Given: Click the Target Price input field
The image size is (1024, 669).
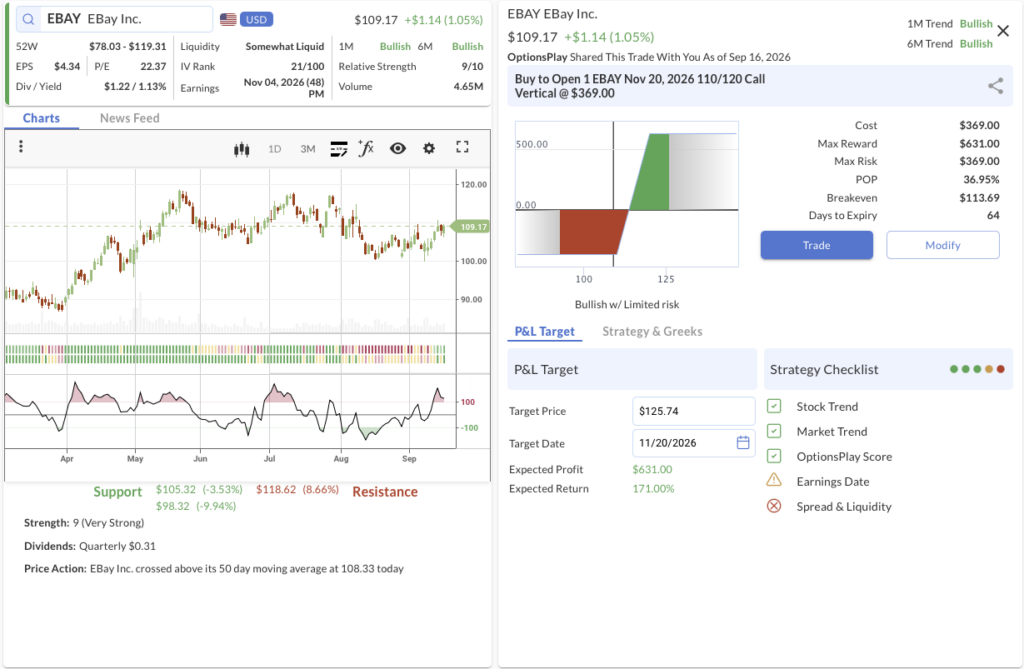Looking at the screenshot, I should click(694, 411).
